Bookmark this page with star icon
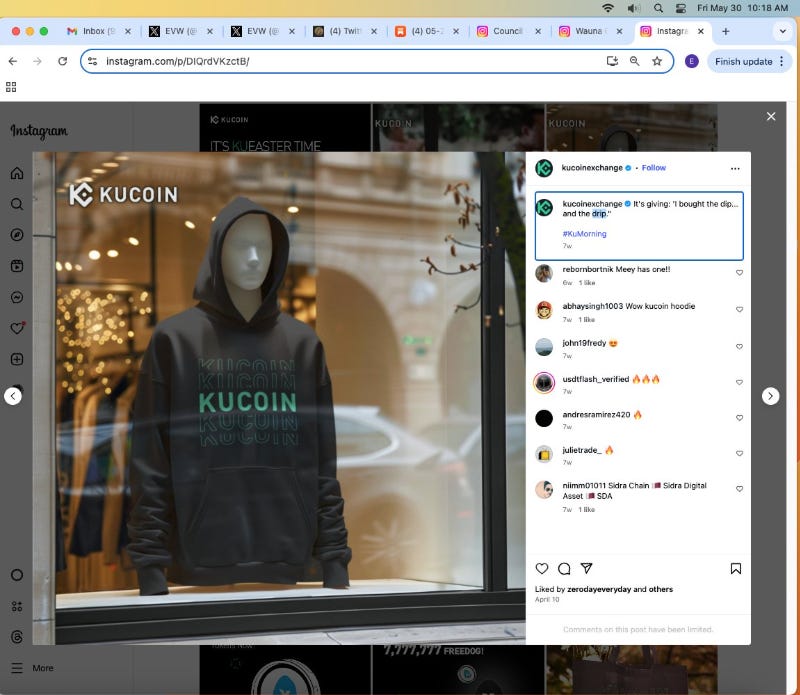The image size is (800, 695). point(657,61)
